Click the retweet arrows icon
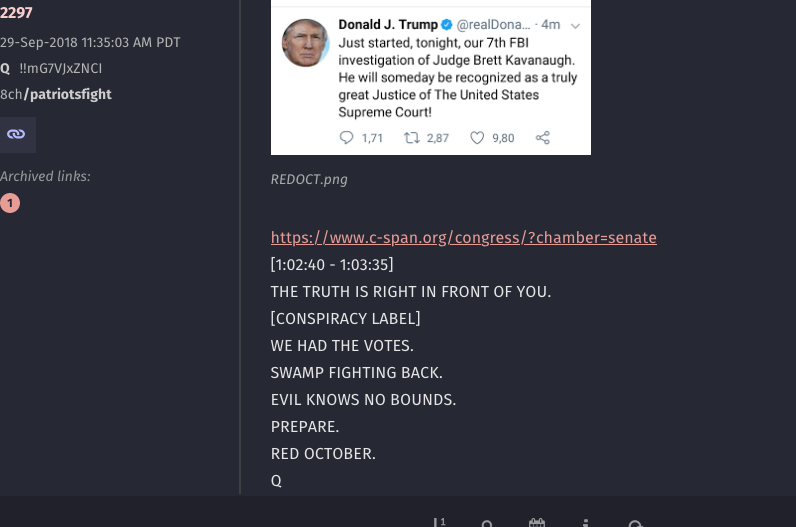 pos(411,138)
